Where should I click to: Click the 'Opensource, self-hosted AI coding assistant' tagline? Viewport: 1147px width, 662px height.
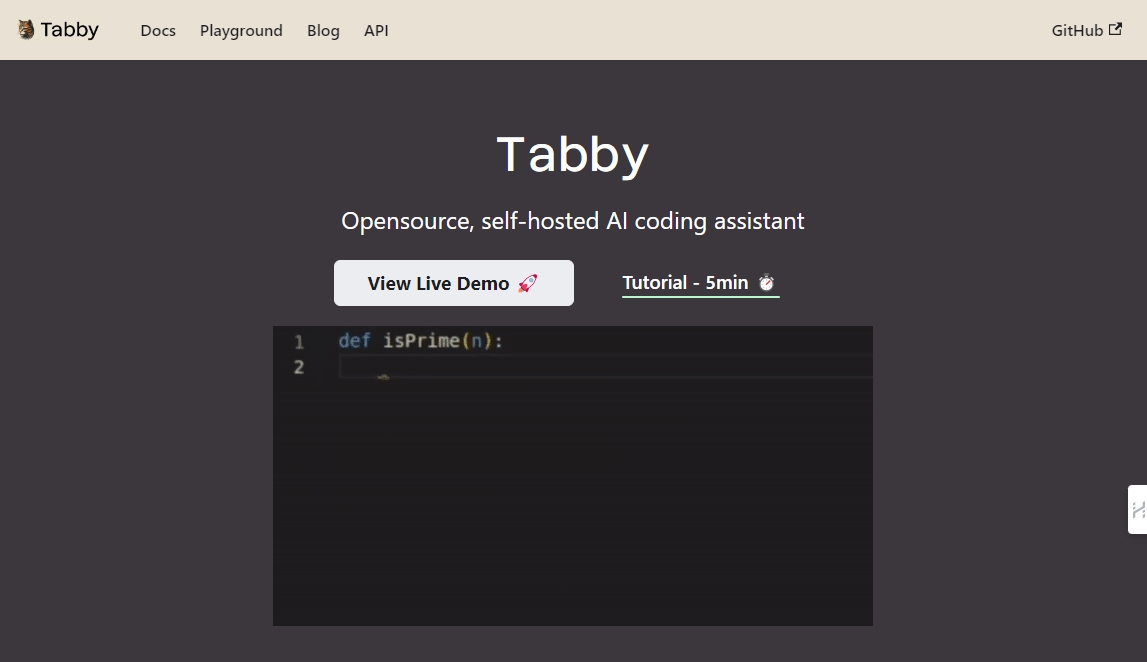(x=573, y=221)
